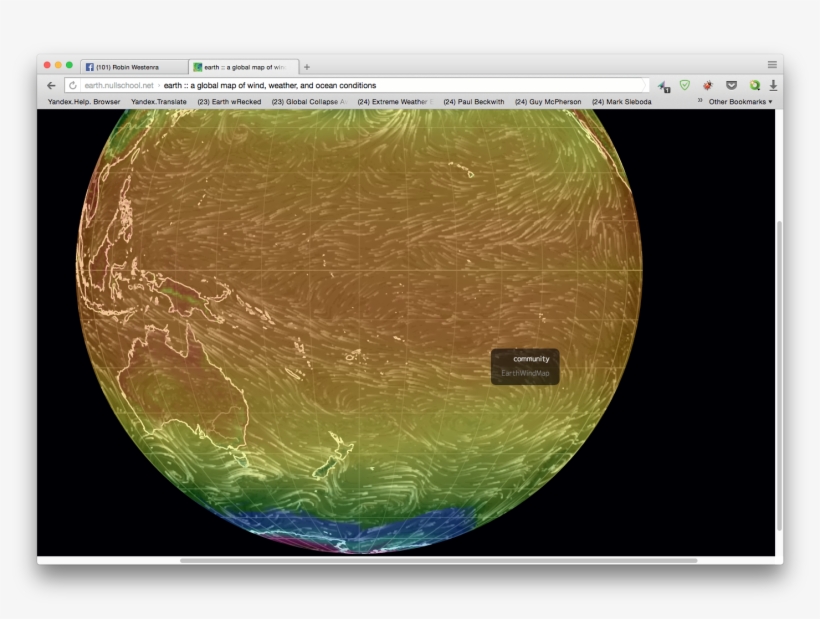Open the Yandex.Translate bookmark
Viewport: 820px width, 619px height.
point(158,102)
